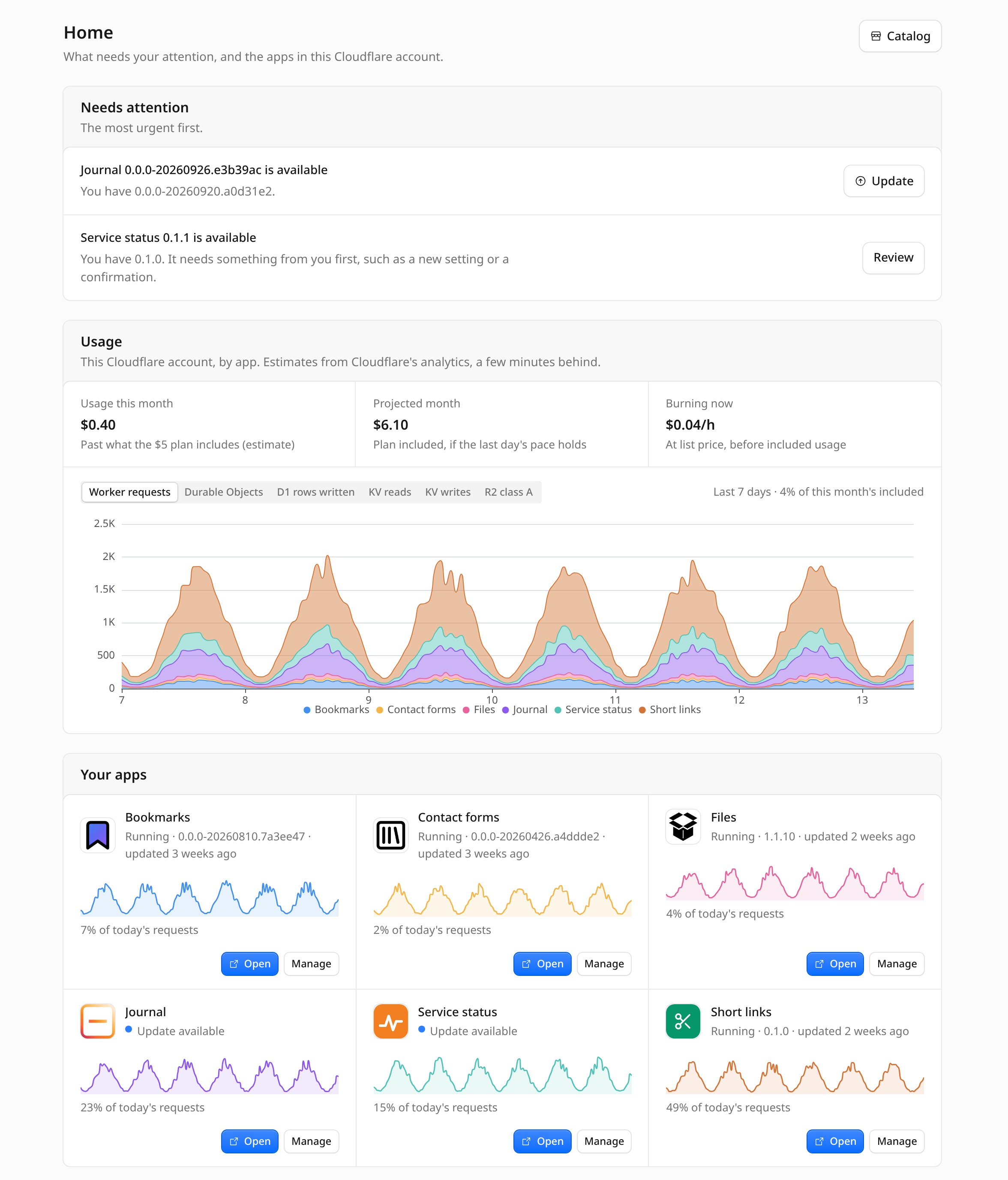Click the Contact forms app icon

coord(390,835)
